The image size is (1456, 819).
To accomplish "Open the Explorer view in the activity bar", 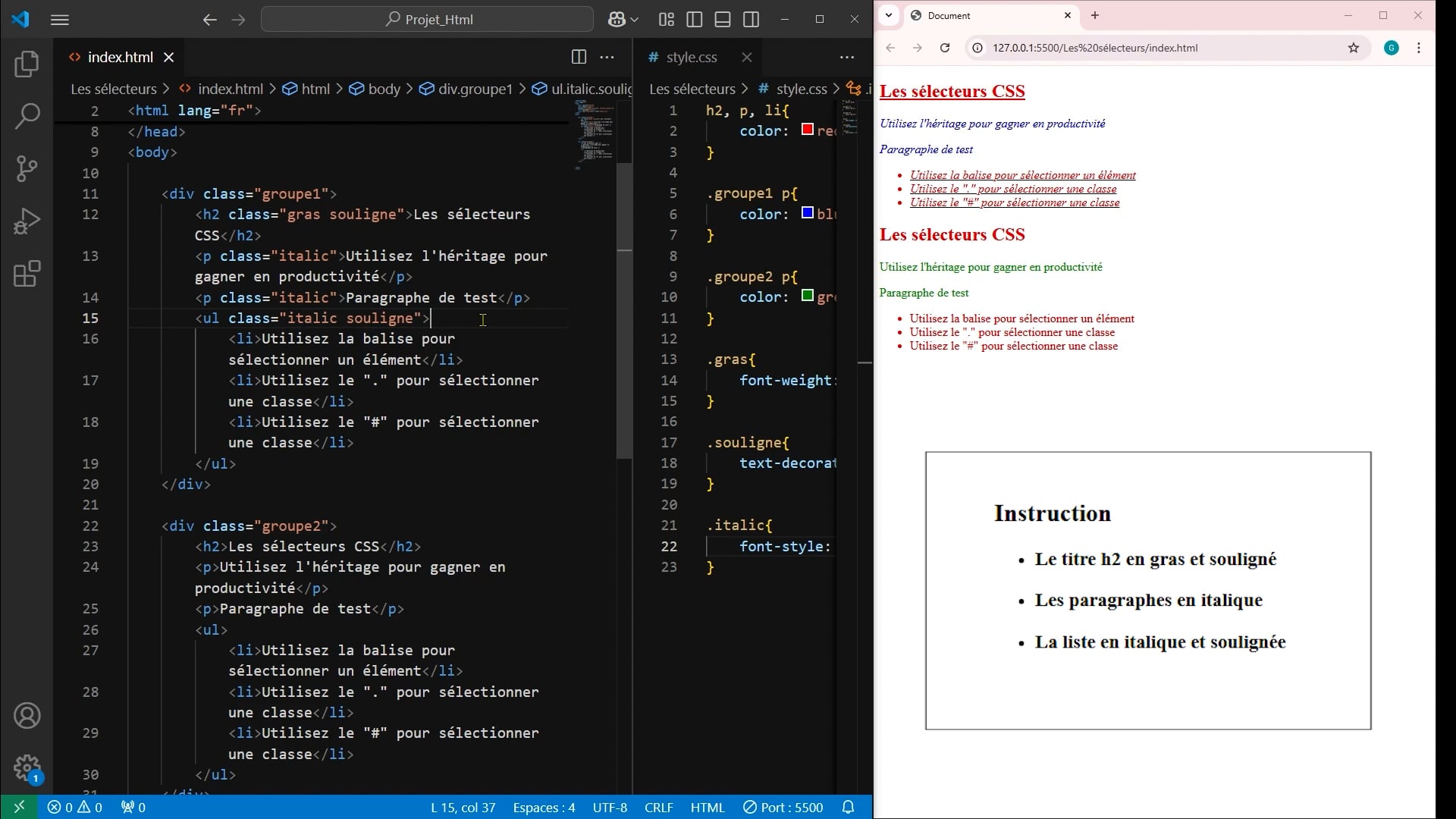I will coord(27,64).
